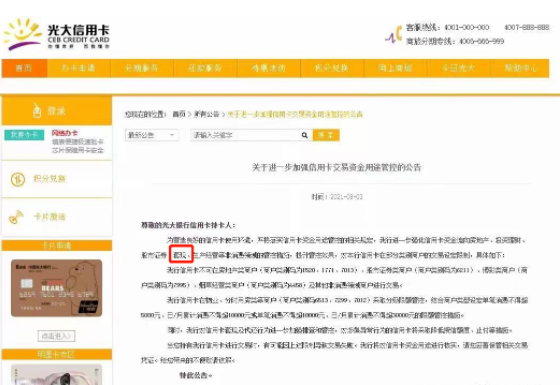Click the 卡片激活 sidebar link
This screenshot has width=560, height=385.
[49, 217]
